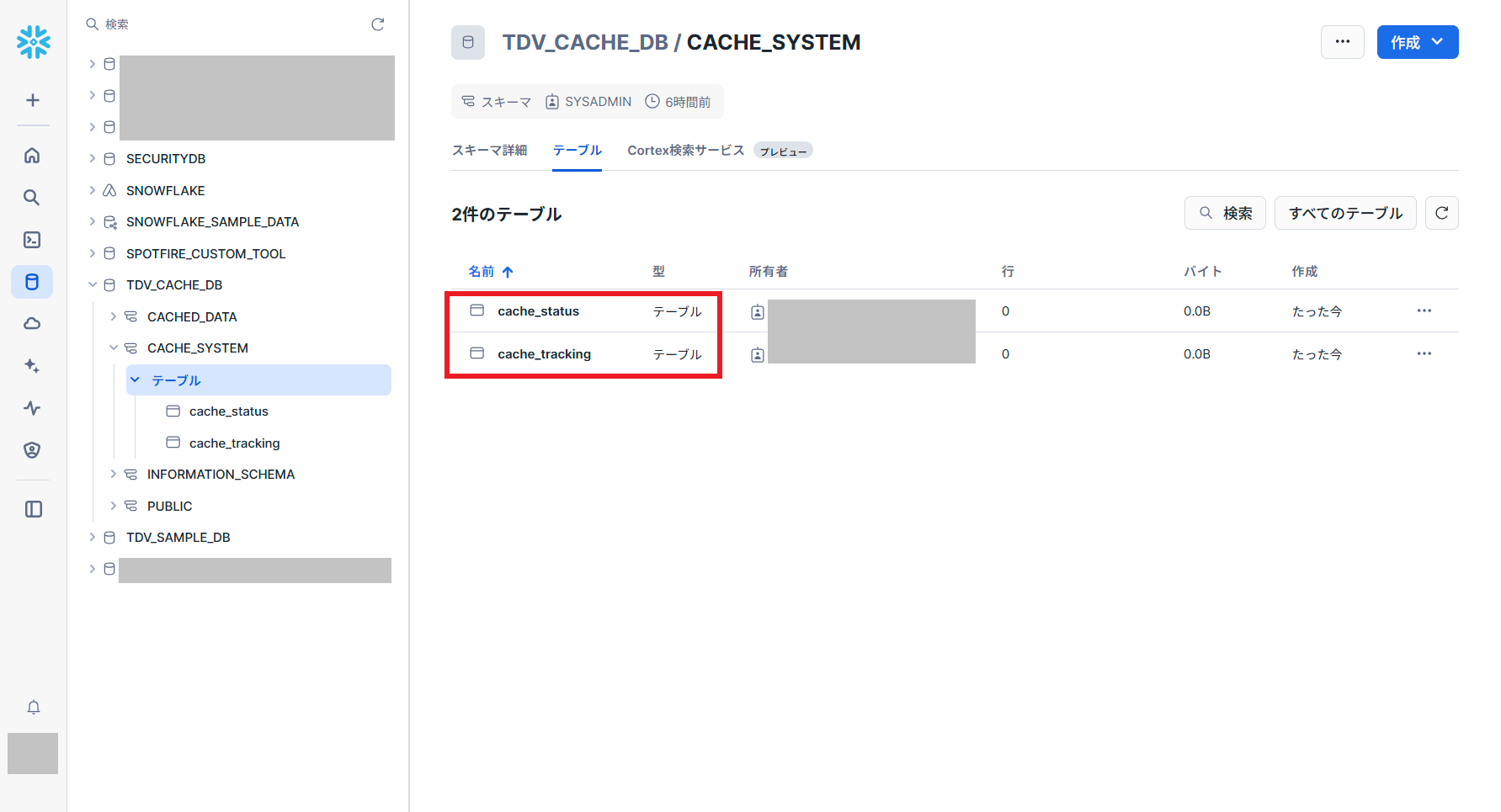
Task: Select cache_status in the explorer tree
Action: tap(229, 411)
